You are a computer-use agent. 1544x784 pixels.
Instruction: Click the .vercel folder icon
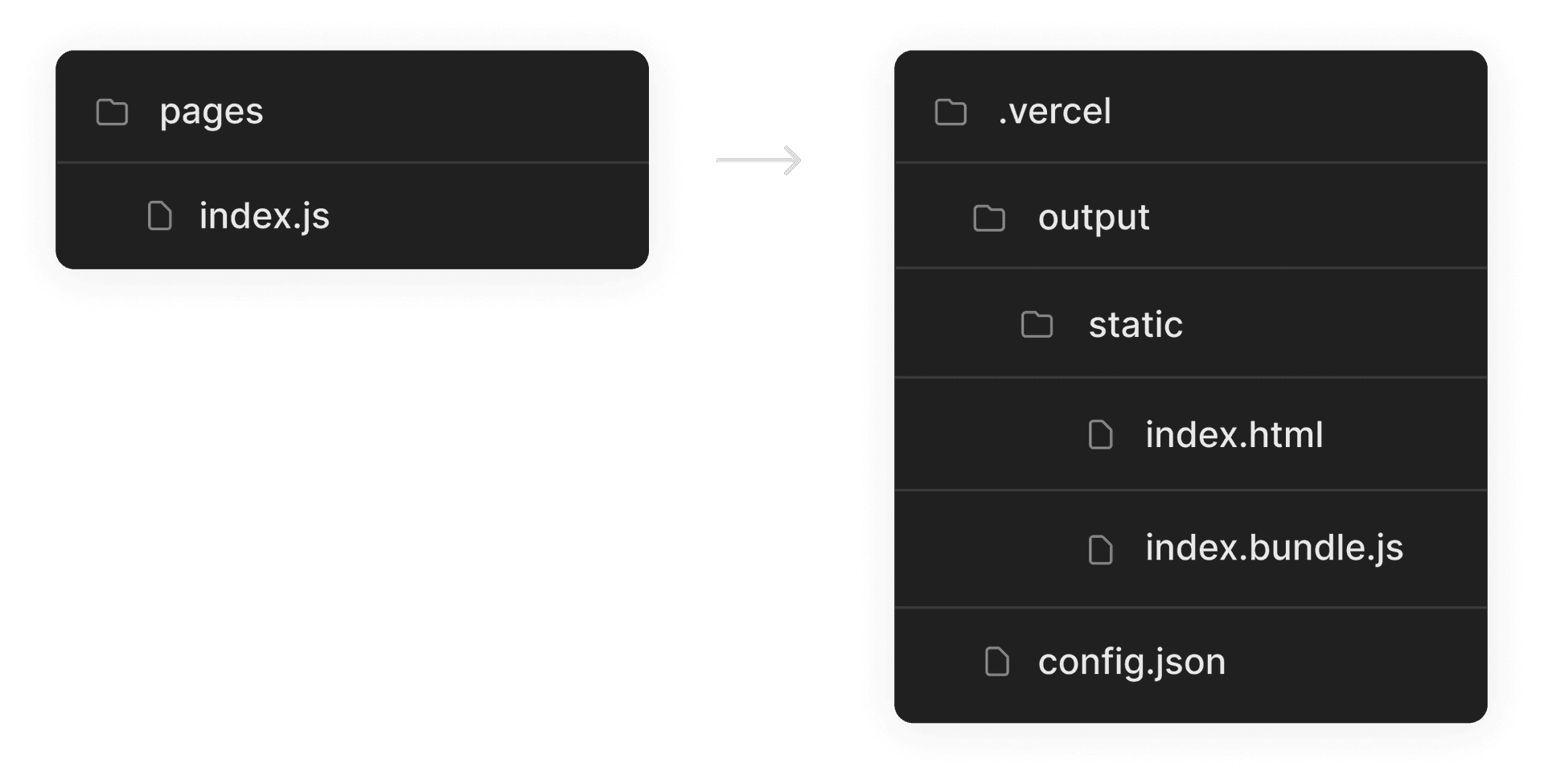pos(951,113)
